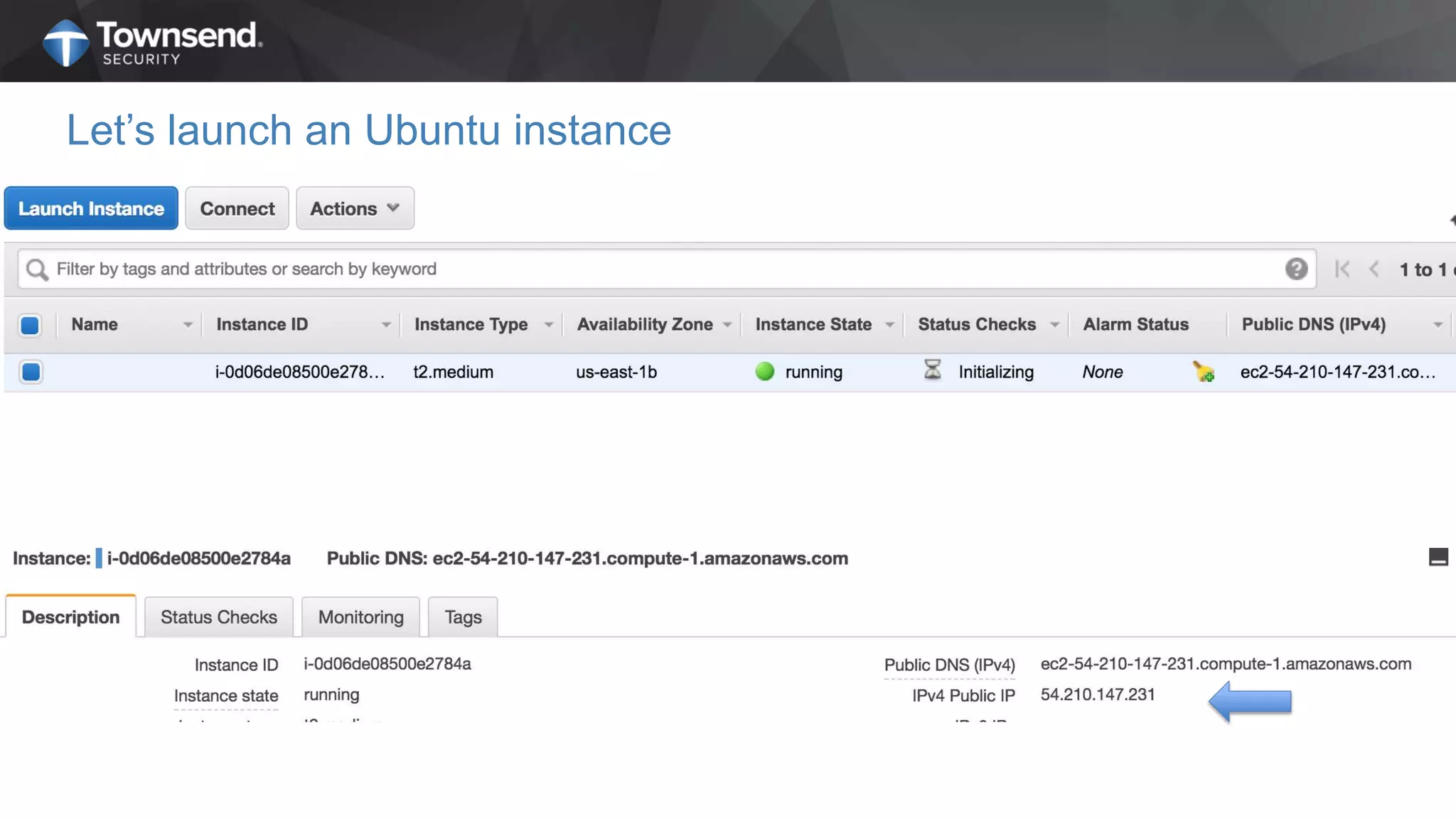
Task: Click the IPv4 Public IP value 54.210.147.231
Action: pos(1098,695)
